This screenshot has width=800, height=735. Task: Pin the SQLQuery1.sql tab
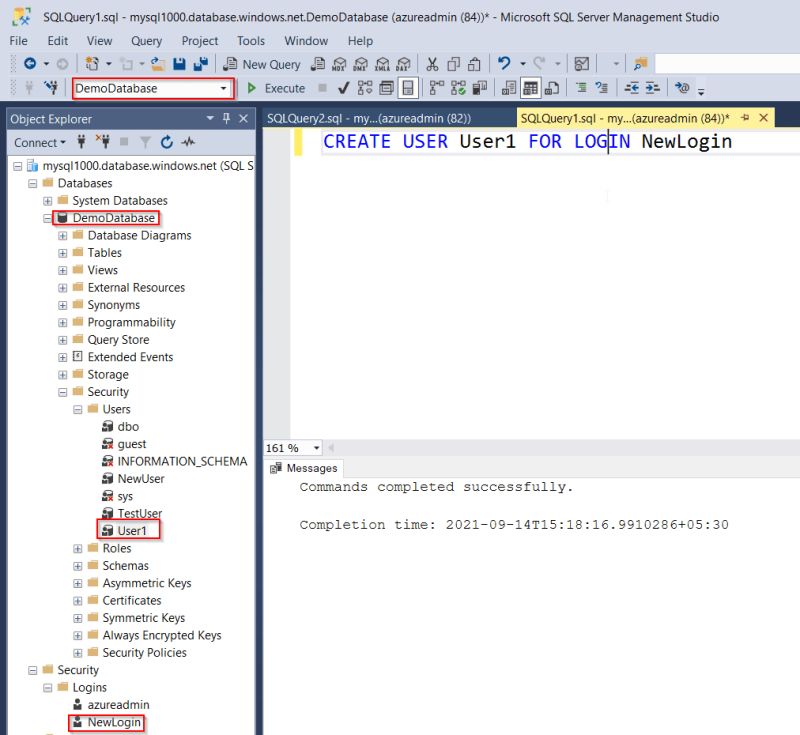coord(746,117)
